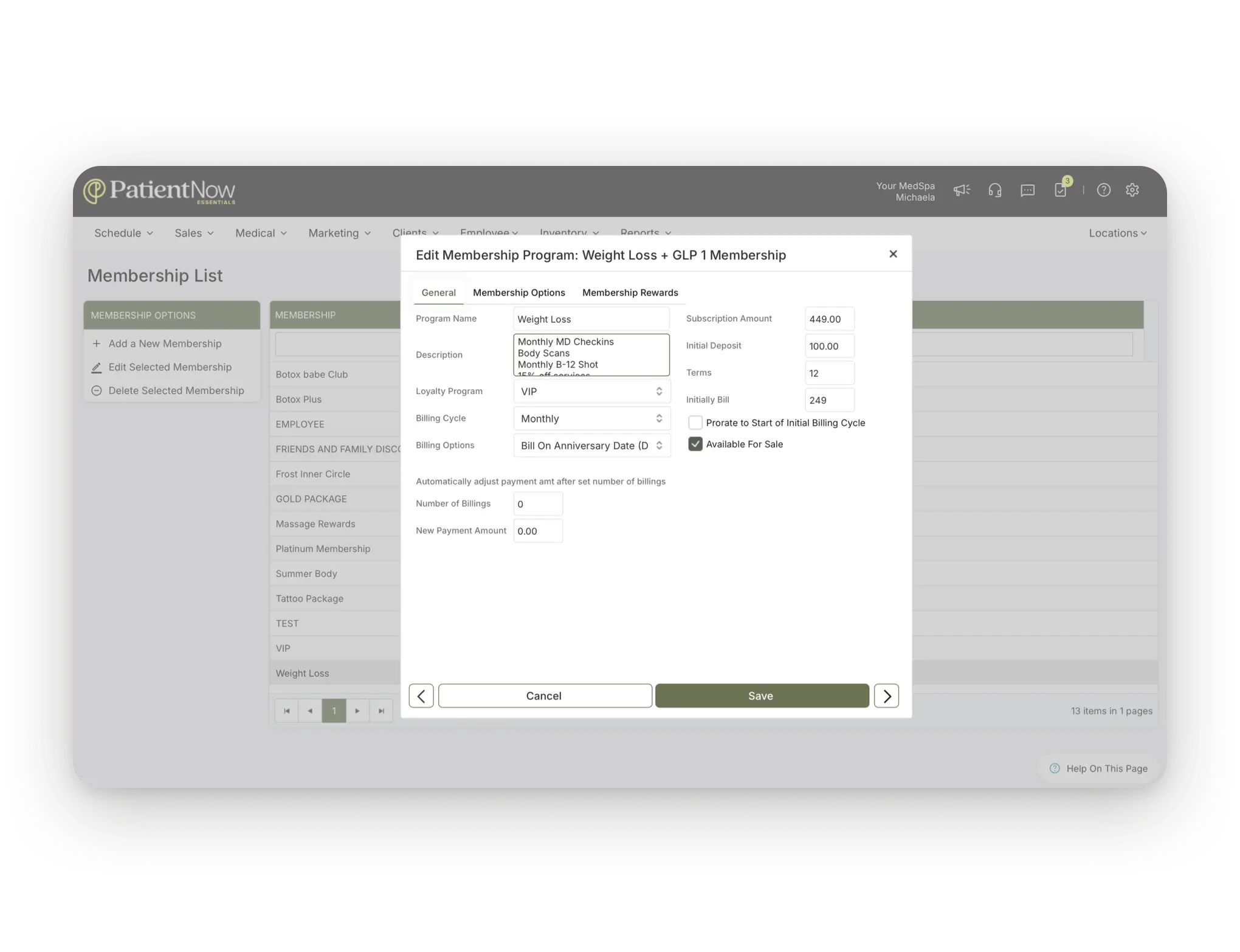Switch to the General tab
Screen dimensions: 1240x952
coord(438,292)
